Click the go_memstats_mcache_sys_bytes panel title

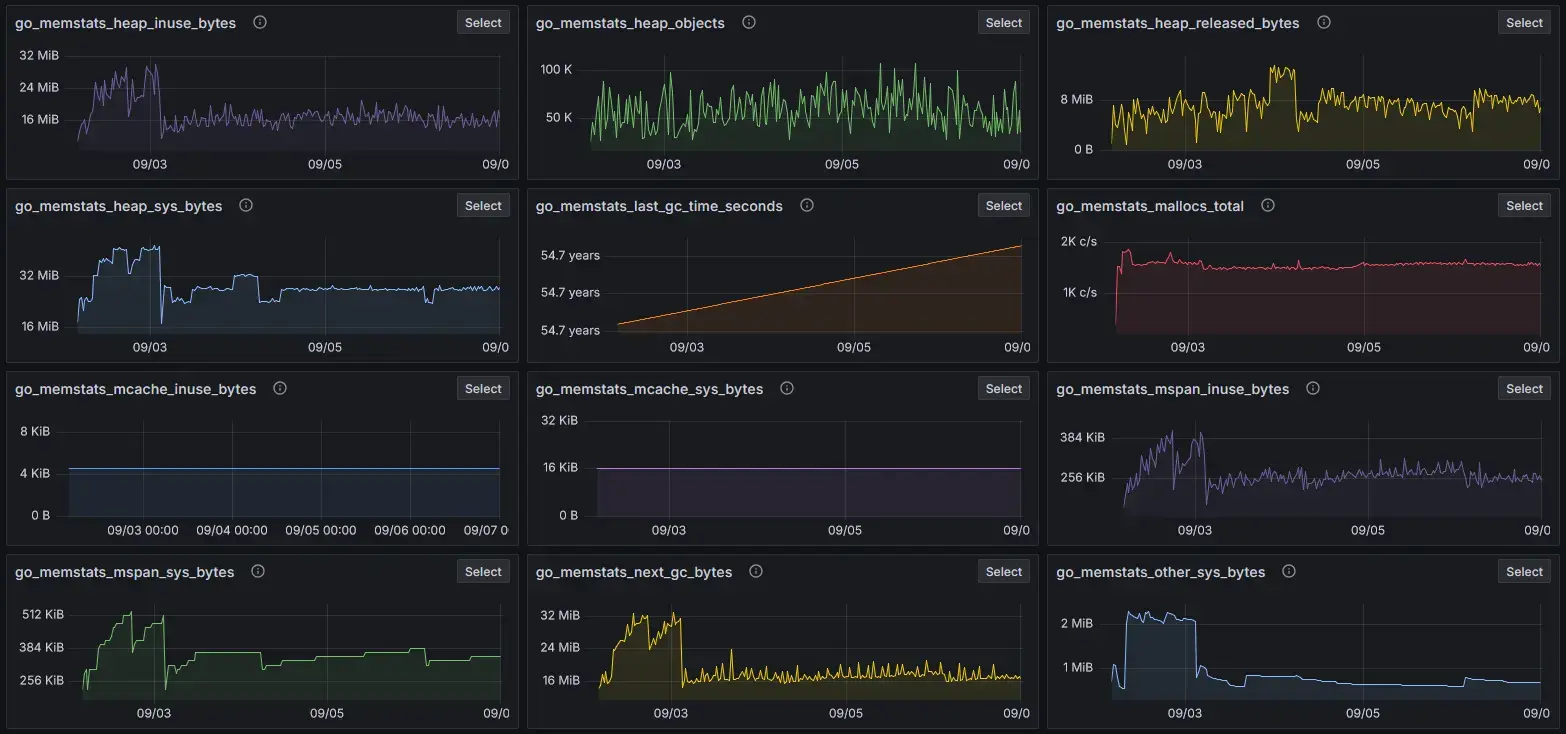point(650,389)
